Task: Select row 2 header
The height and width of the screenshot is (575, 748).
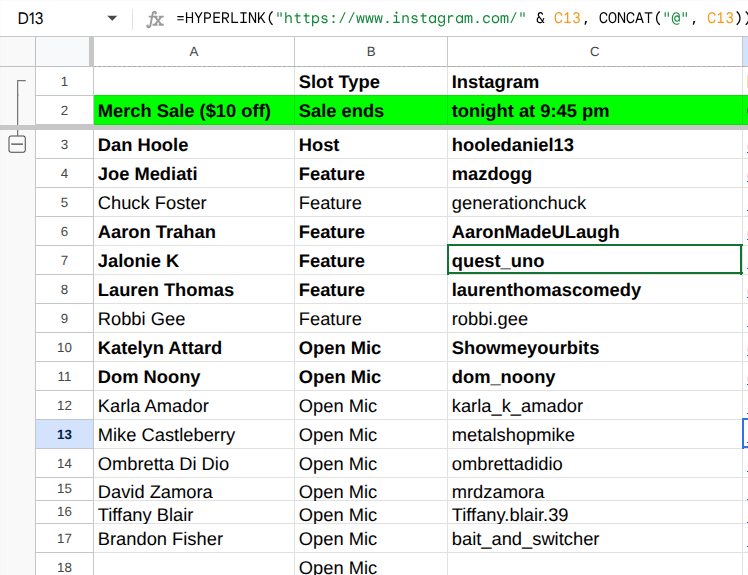Action: 65,111
